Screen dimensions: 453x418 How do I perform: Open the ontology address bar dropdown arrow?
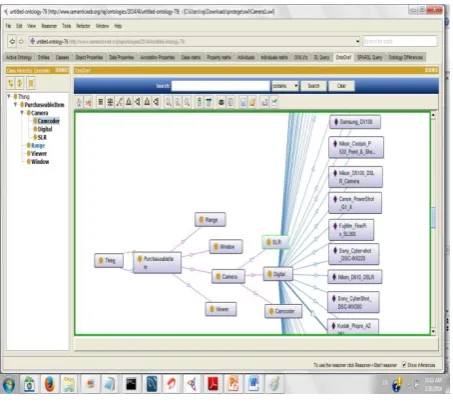coord(357,41)
